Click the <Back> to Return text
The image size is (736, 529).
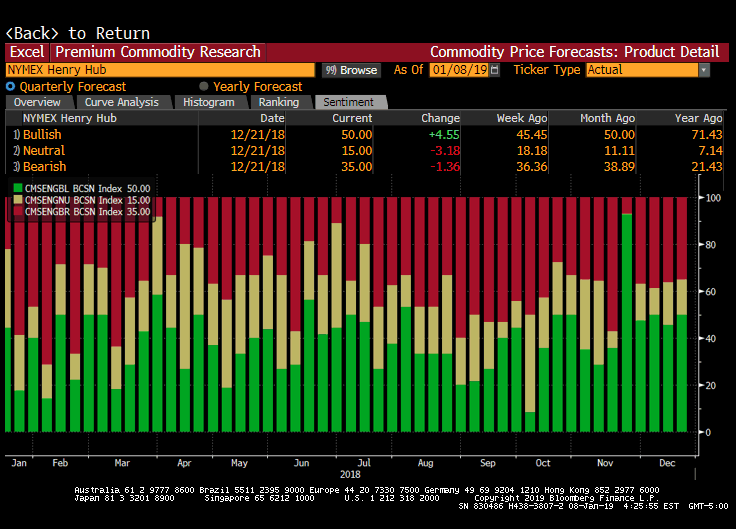click(77, 33)
